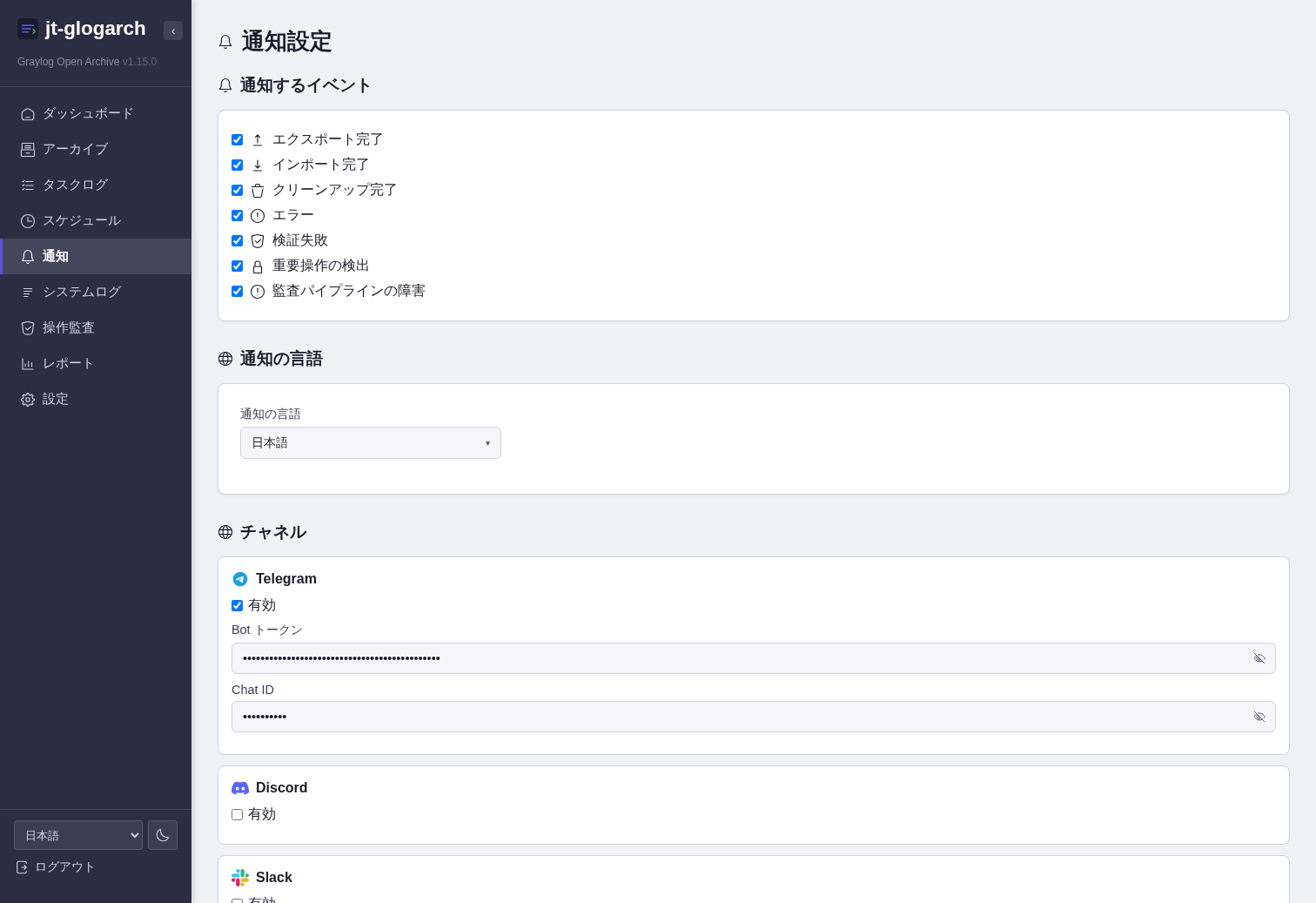Viewport: 1316px width, 903px height.
Task: Select 通知 sidebar item
Action: [x=96, y=257]
